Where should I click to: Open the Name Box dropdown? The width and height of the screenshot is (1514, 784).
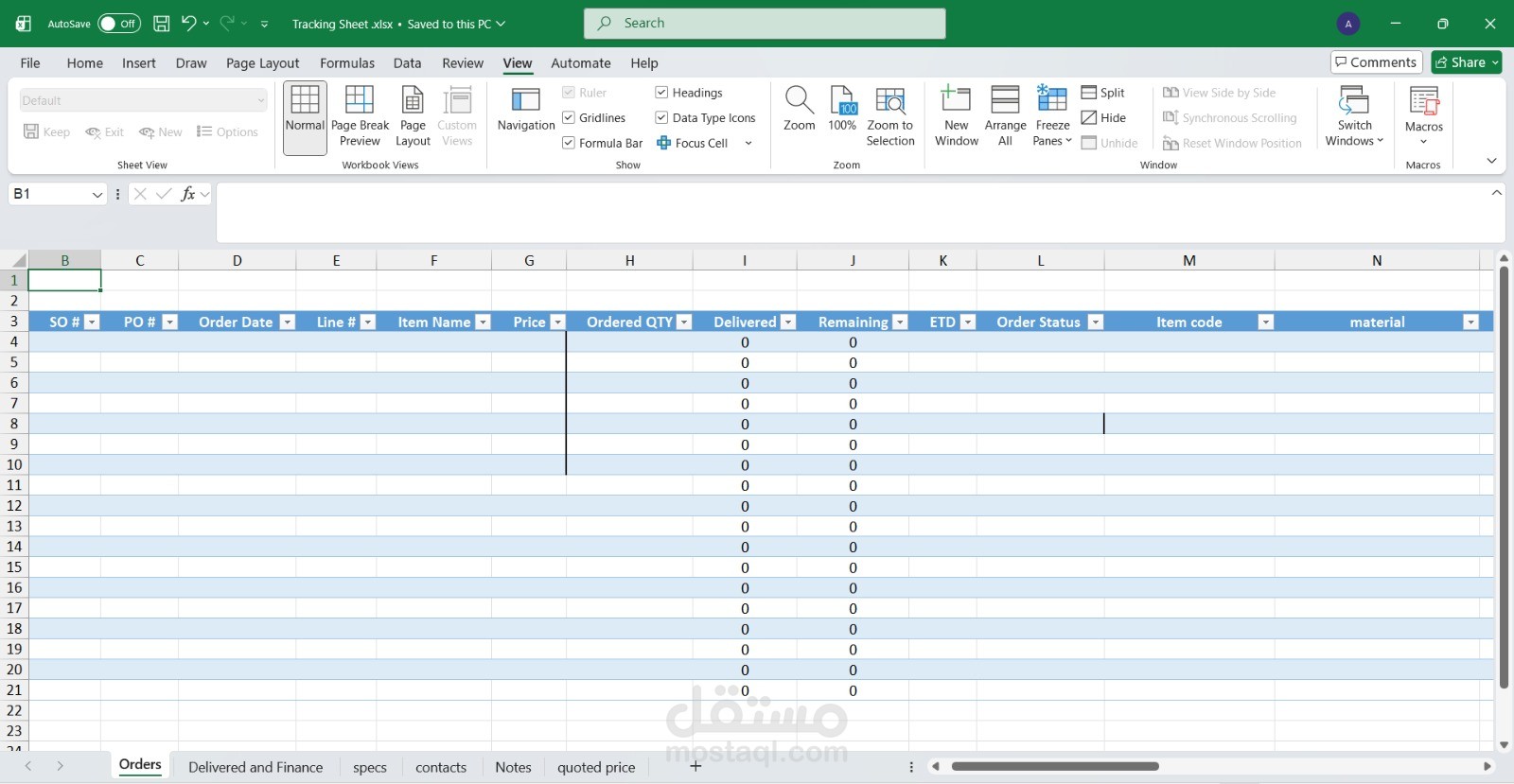97,194
